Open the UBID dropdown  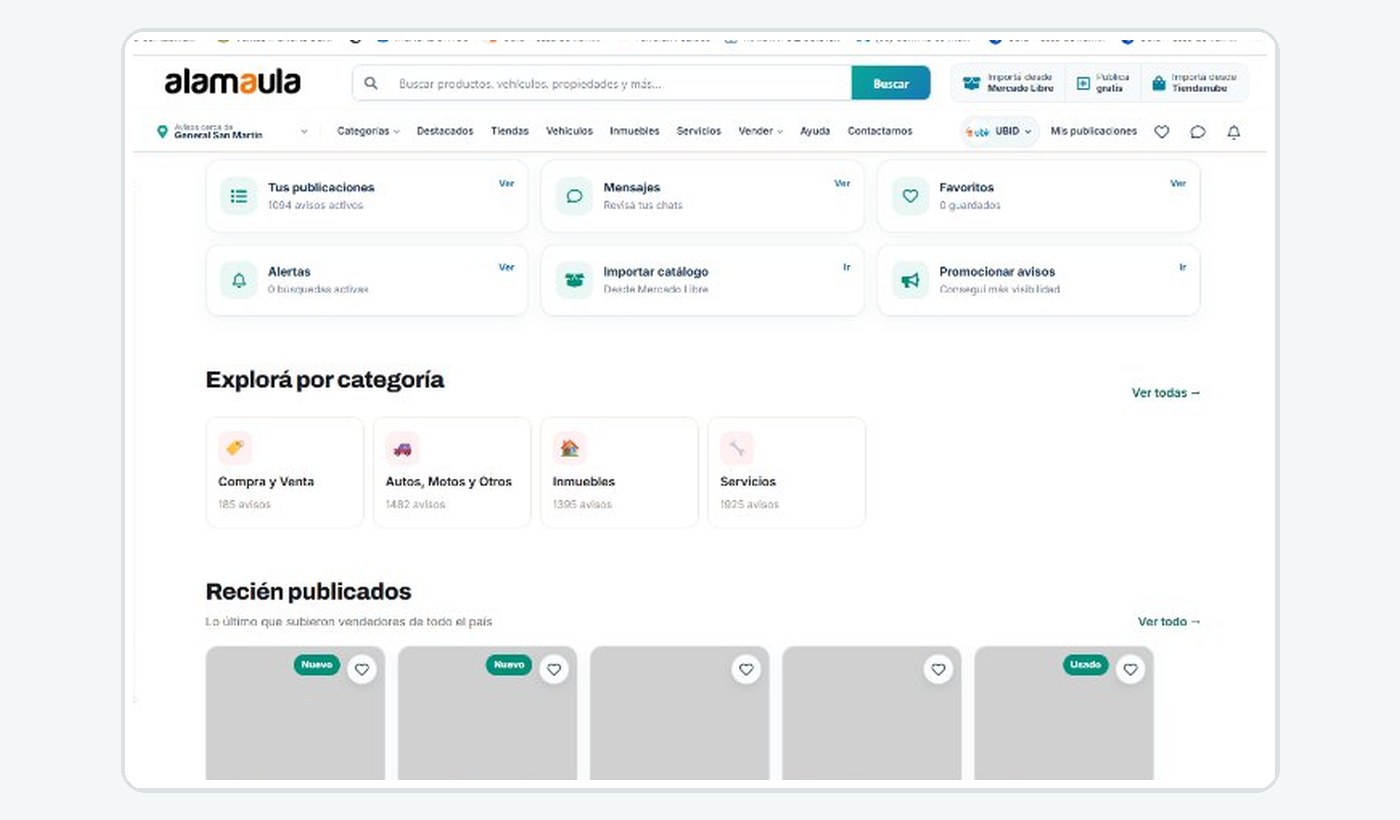coord(1000,131)
